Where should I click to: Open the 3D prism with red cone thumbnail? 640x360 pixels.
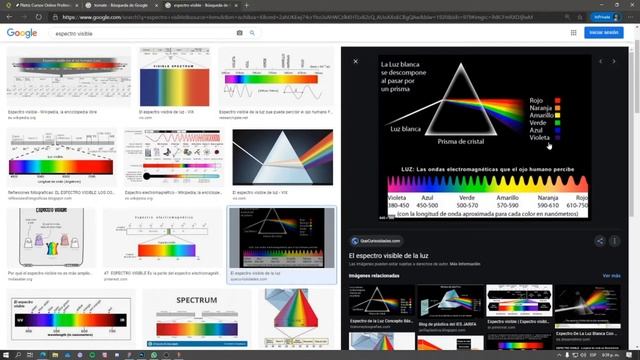(296, 319)
